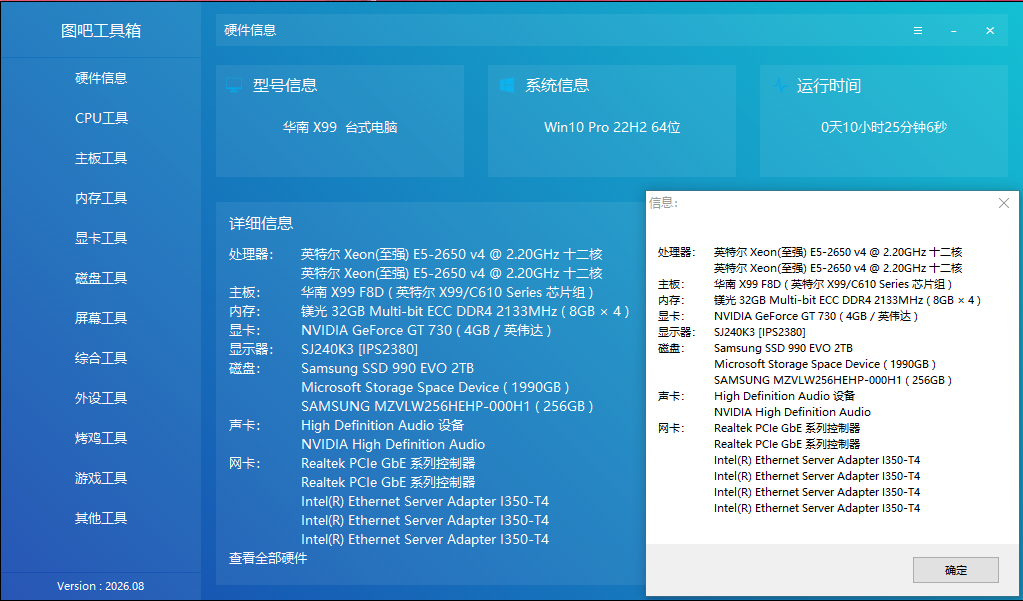Screen dimensions: 1023x601
Task: Click the 网卡 label in 详细信息
Action: [x=245, y=463]
